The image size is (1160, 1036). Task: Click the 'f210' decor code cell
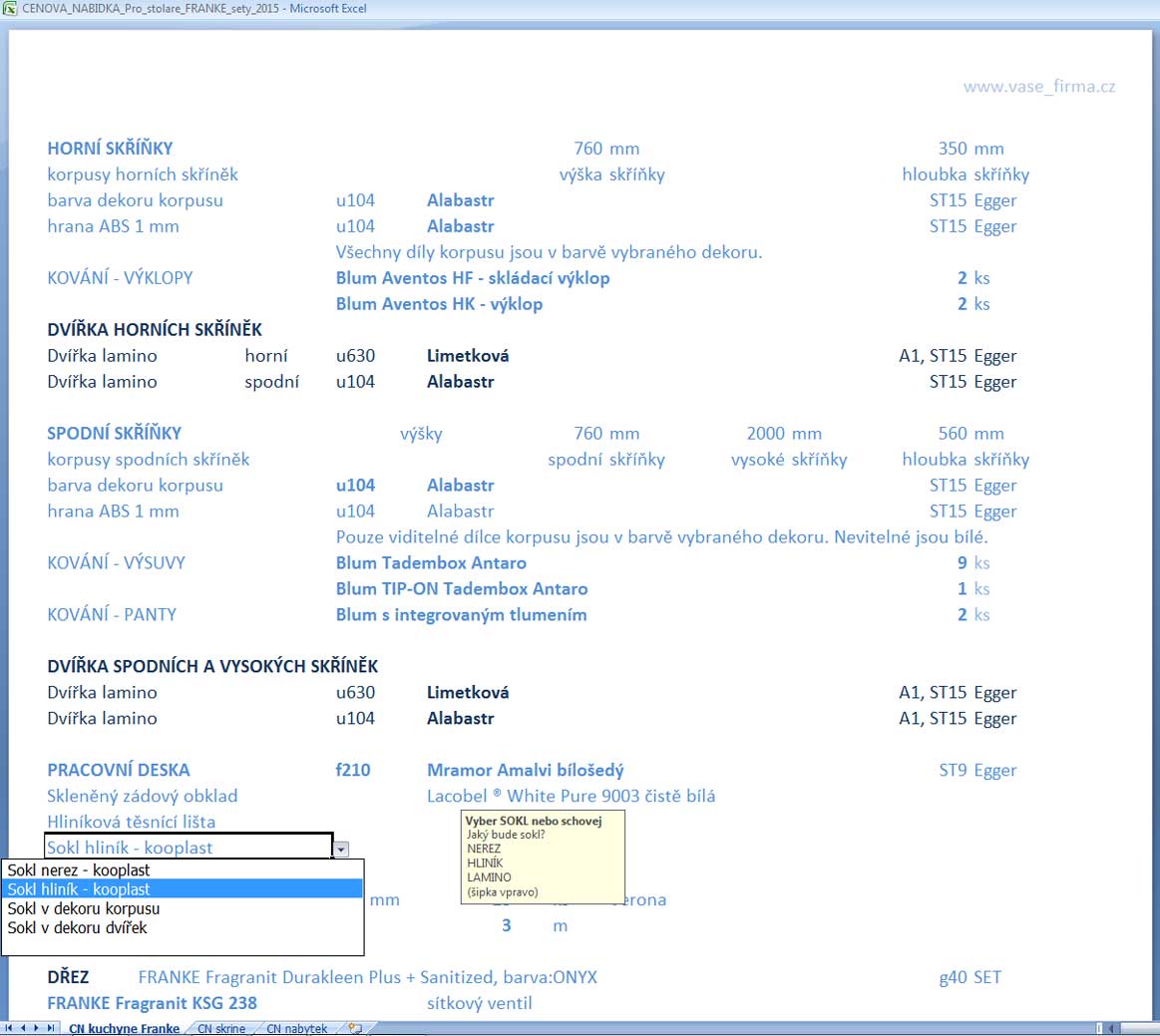353,770
